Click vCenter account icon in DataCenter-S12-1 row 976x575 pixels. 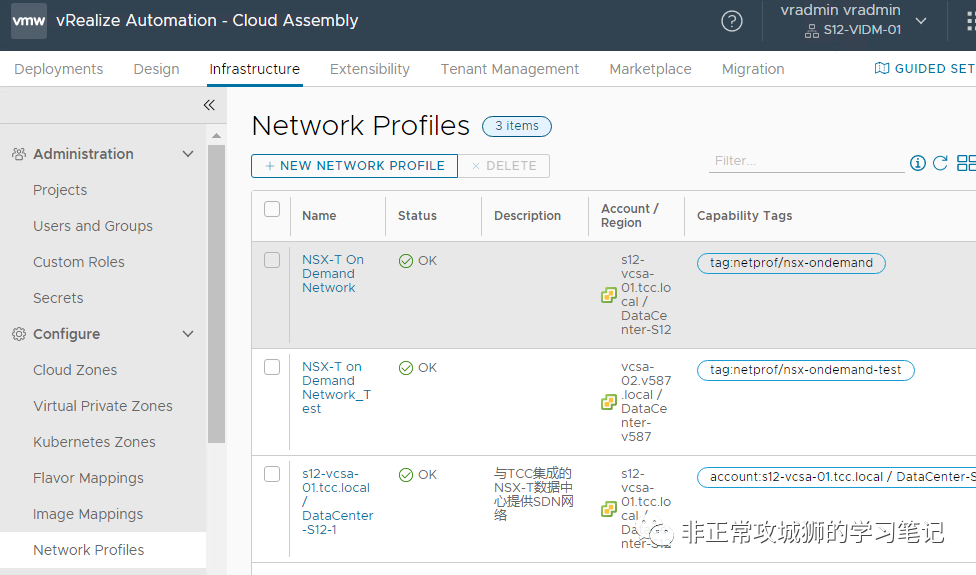(609, 509)
